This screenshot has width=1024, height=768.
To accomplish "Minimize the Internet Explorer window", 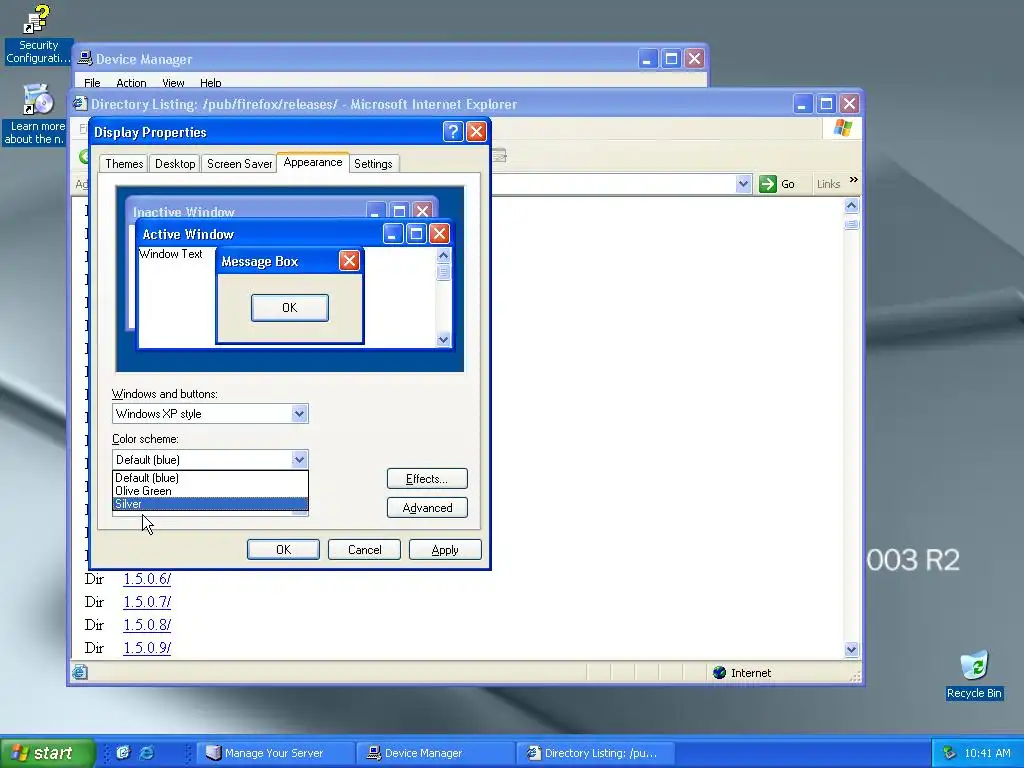I will 803,103.
